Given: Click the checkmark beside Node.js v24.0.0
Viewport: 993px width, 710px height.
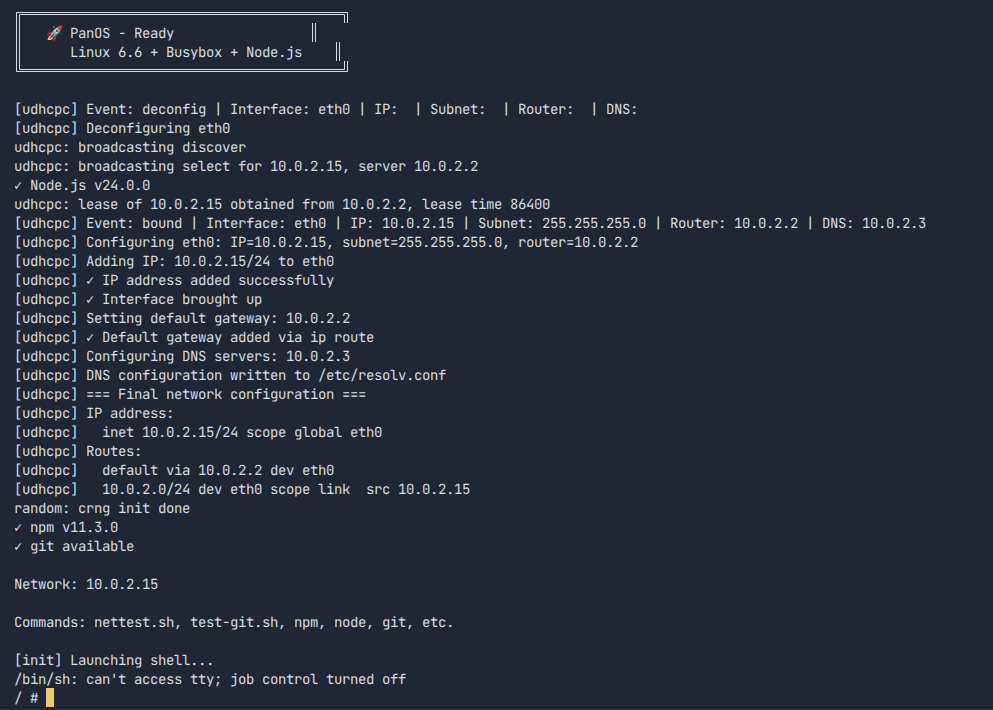Looking at the screenshot, I should [x=19, y=185].
